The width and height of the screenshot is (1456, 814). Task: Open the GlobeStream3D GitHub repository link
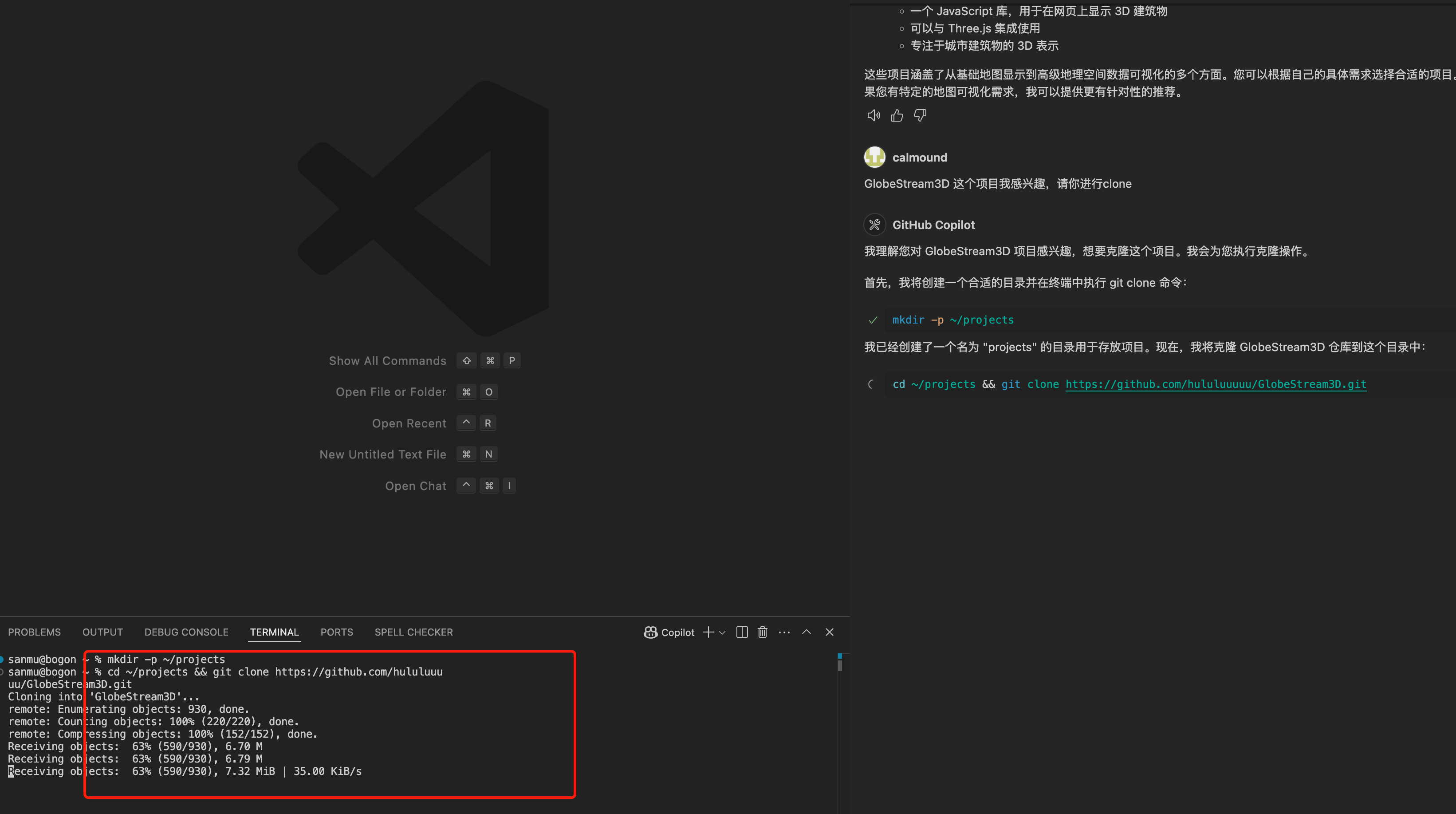1216,384
